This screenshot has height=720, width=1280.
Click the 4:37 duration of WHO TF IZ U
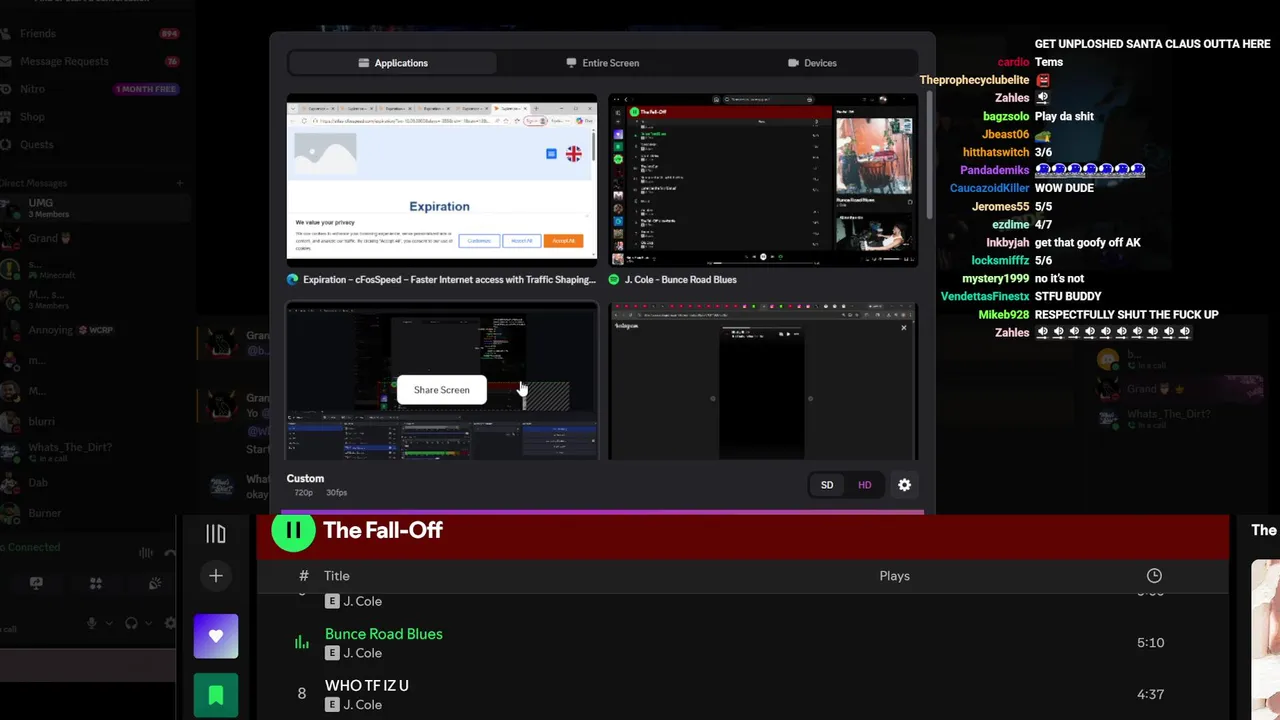pyautogui.click(x=1150, y=694)
